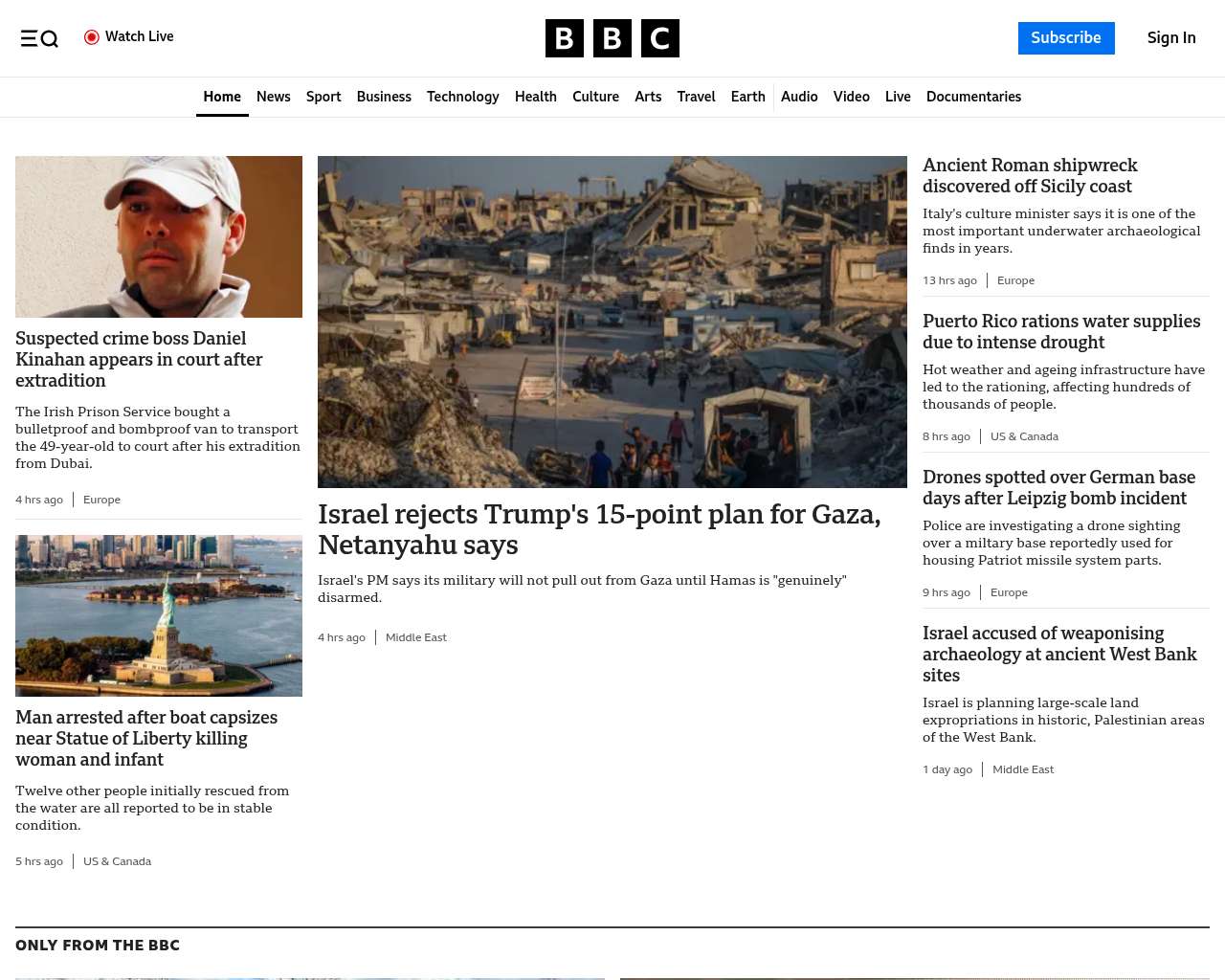The width and height of the screenshot is (1225, 980).
Task: Open boat capsizes near Statue of Liberty headline
Action: [x=146, y=738]
